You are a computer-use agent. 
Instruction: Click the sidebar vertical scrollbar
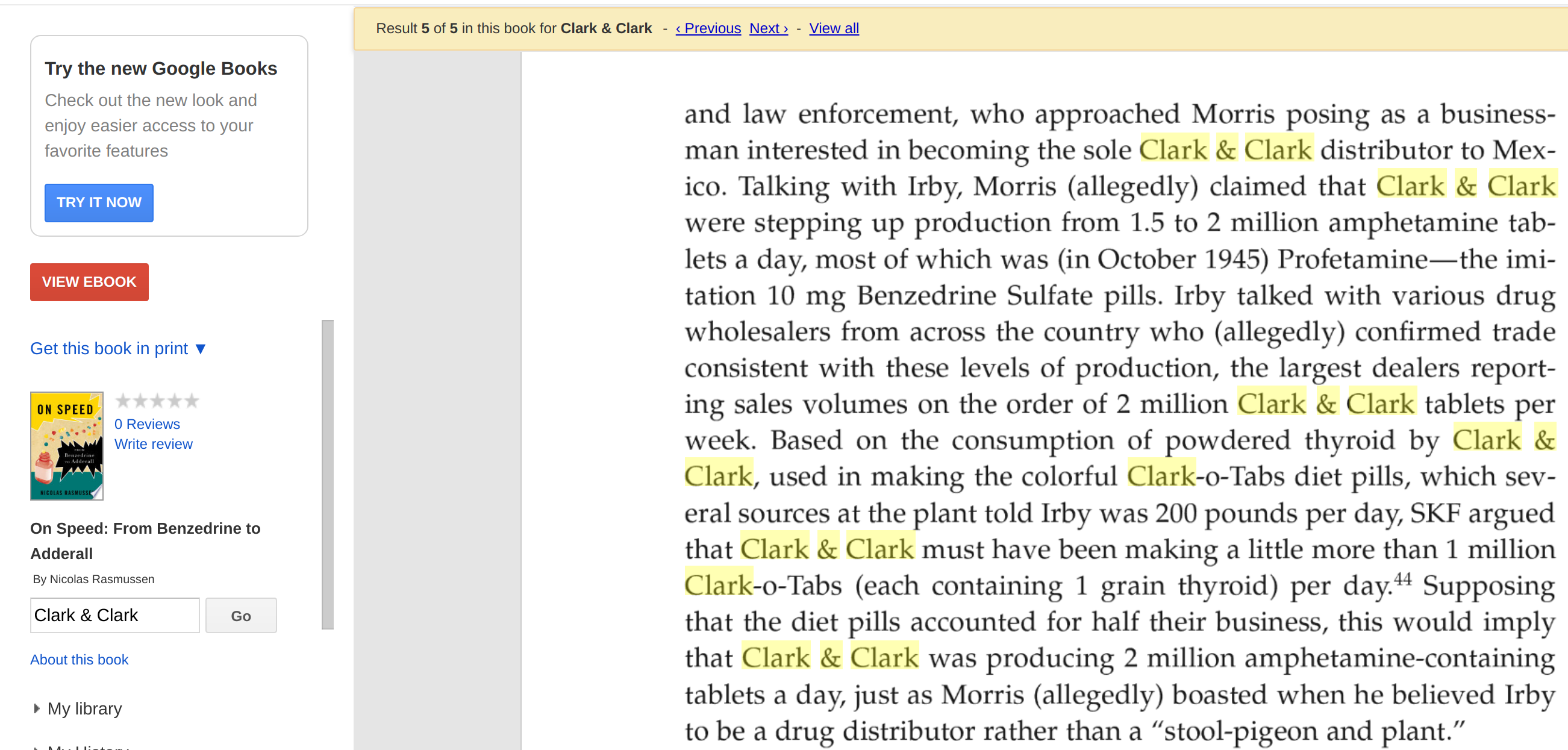(x=328, y=474)
